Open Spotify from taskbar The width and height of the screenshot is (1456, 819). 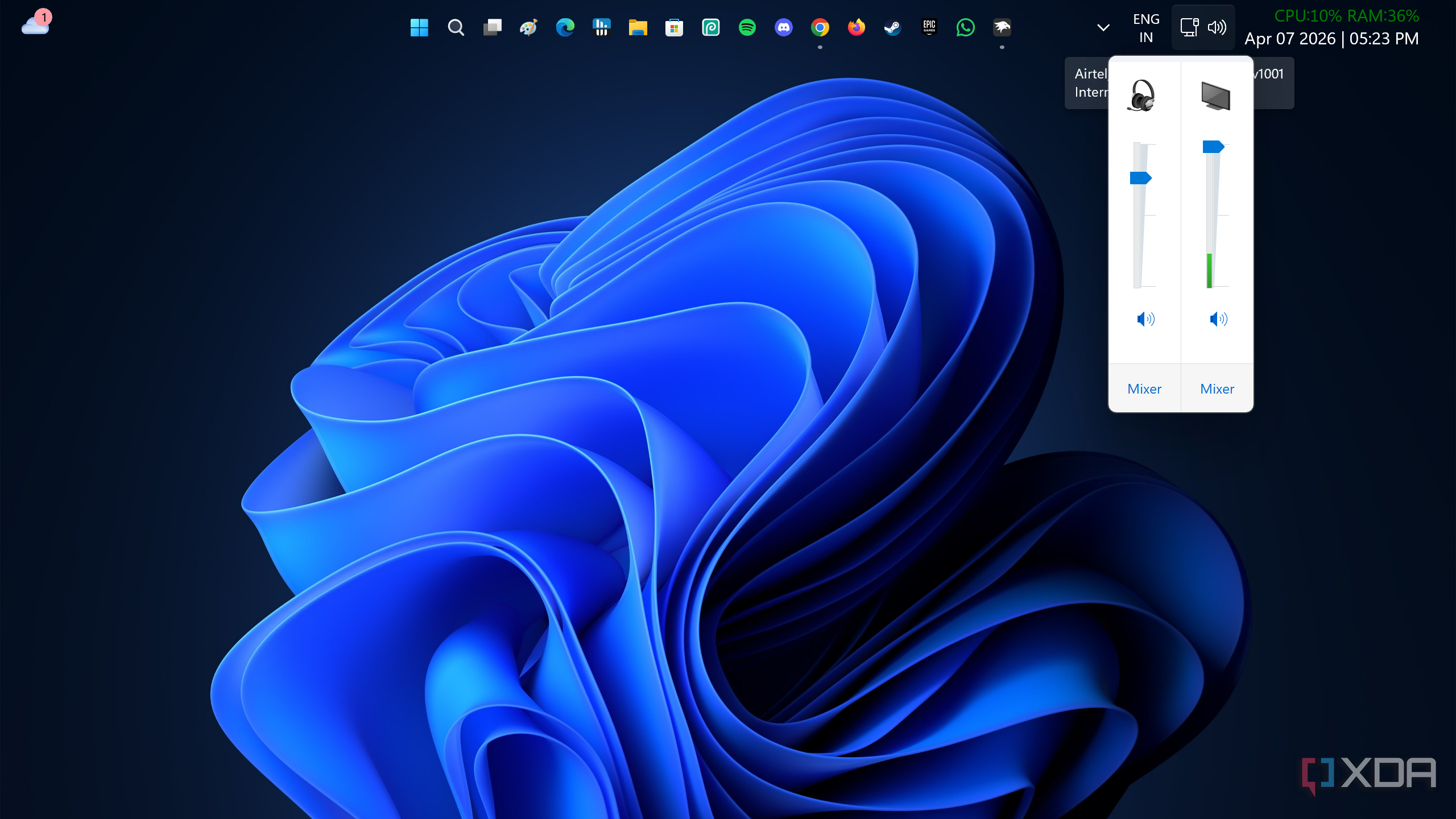(x=747, y=27)
